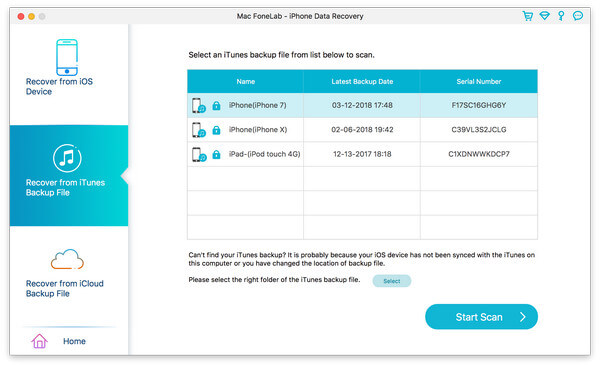Click the diamond upgrade icon in title bar
Screen dimensions: 600x367
(545, 16)
